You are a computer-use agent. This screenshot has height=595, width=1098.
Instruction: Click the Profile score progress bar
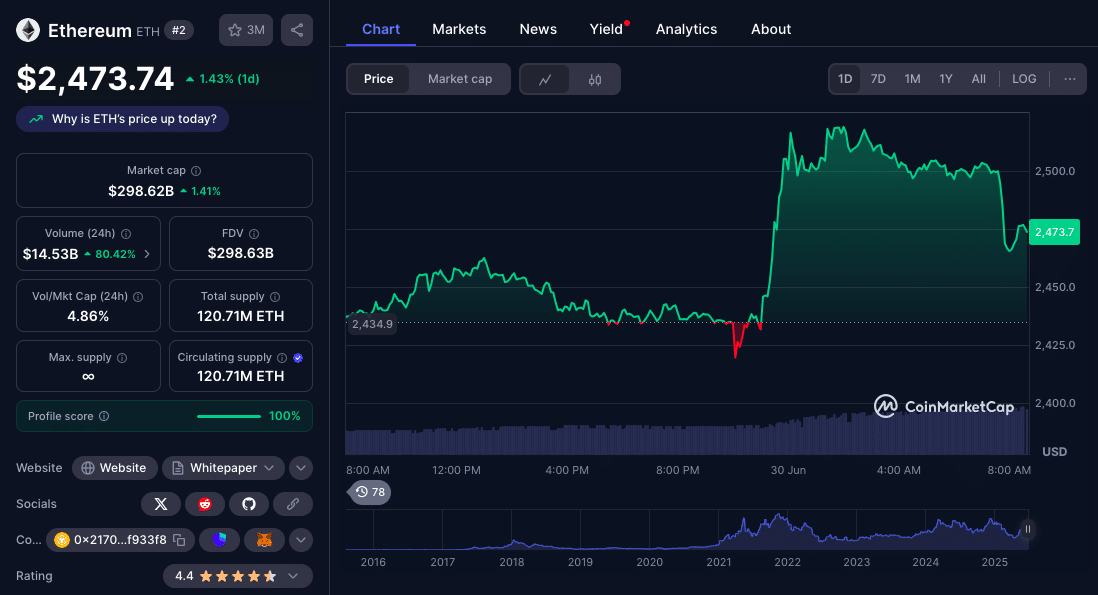pos(229,416)
